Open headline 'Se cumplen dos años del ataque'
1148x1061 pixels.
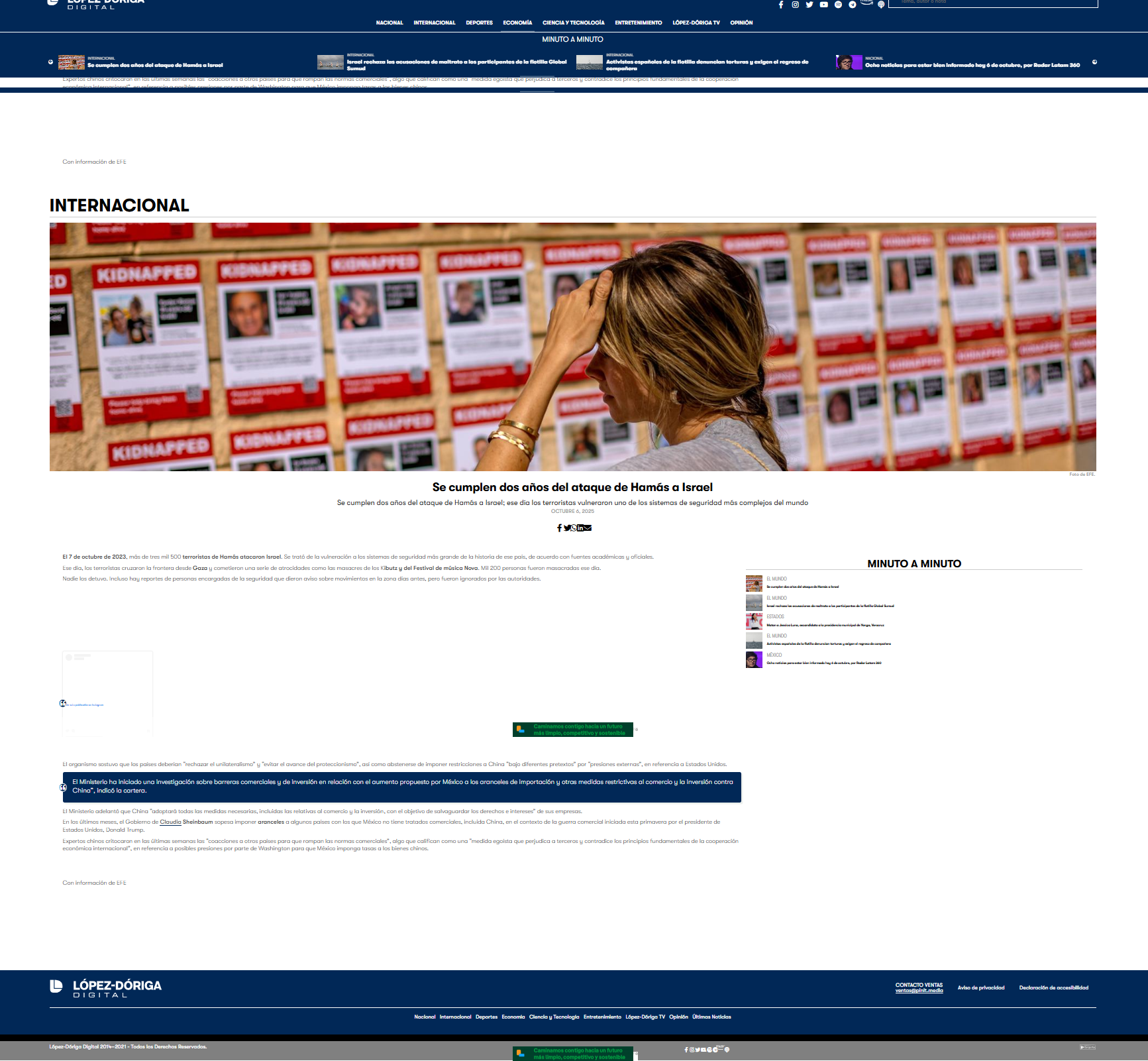[573, 487]
